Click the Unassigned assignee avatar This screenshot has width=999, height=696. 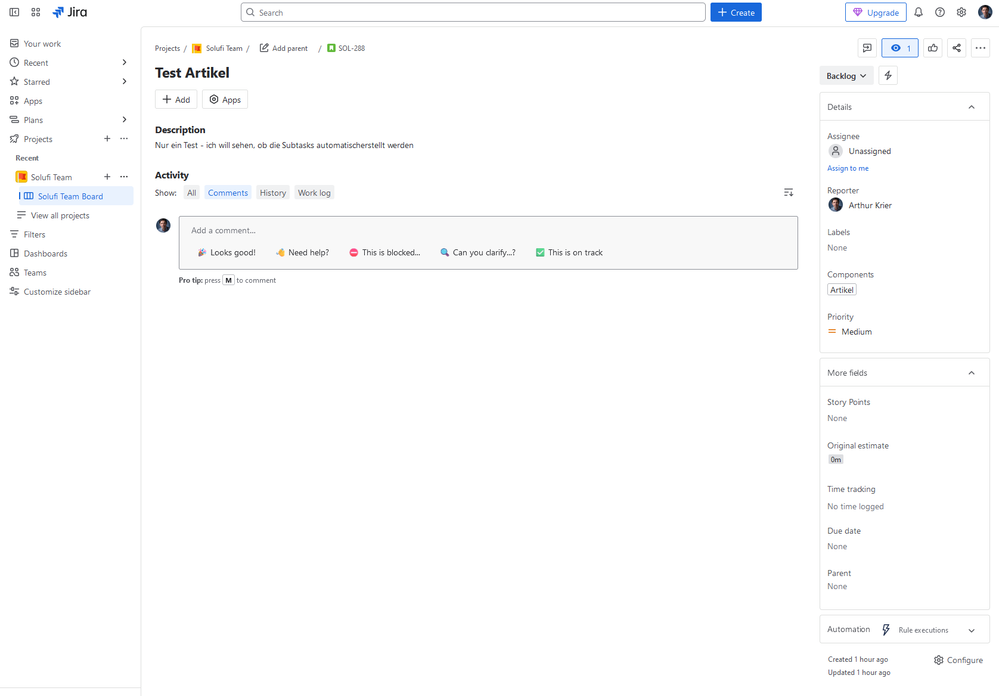[835, 151]
